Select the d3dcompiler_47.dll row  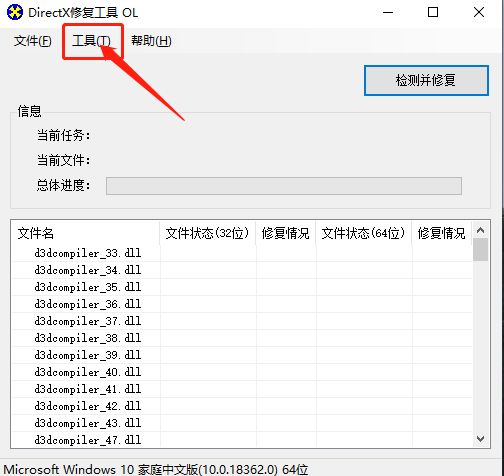pyautogui.click(x=242, y=440)
